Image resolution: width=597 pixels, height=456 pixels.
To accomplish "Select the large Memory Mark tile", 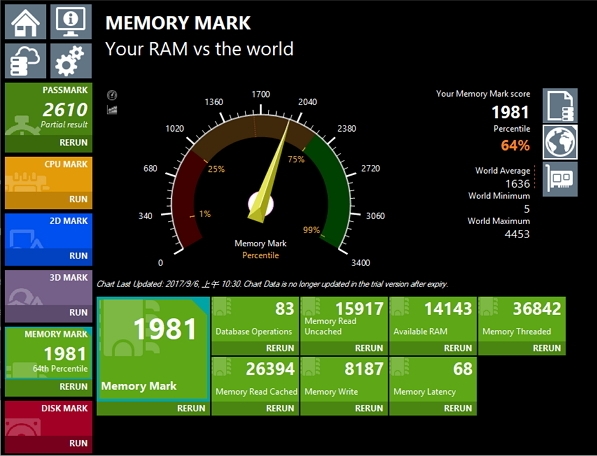I will (153, 349).
